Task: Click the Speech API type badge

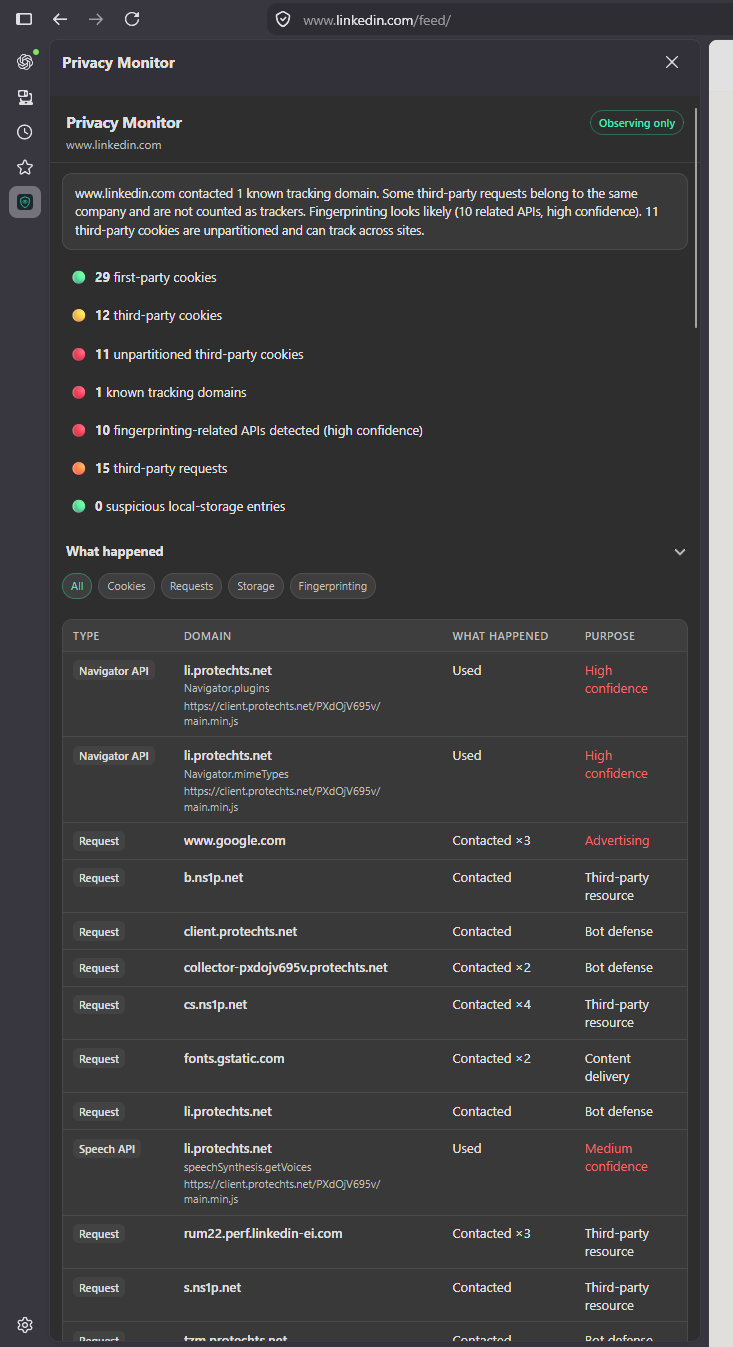Action: pos(107,1149)
